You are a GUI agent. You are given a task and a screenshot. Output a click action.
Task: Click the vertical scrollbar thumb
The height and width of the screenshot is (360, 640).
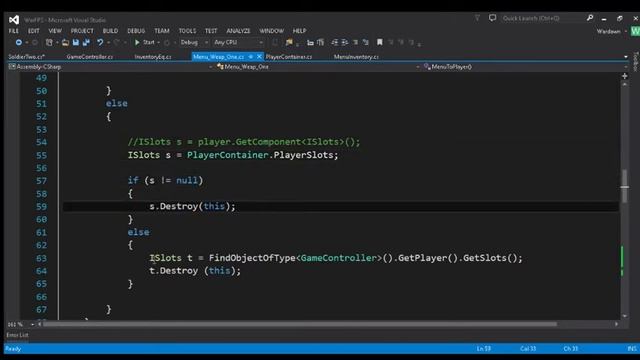click(624, 186)
